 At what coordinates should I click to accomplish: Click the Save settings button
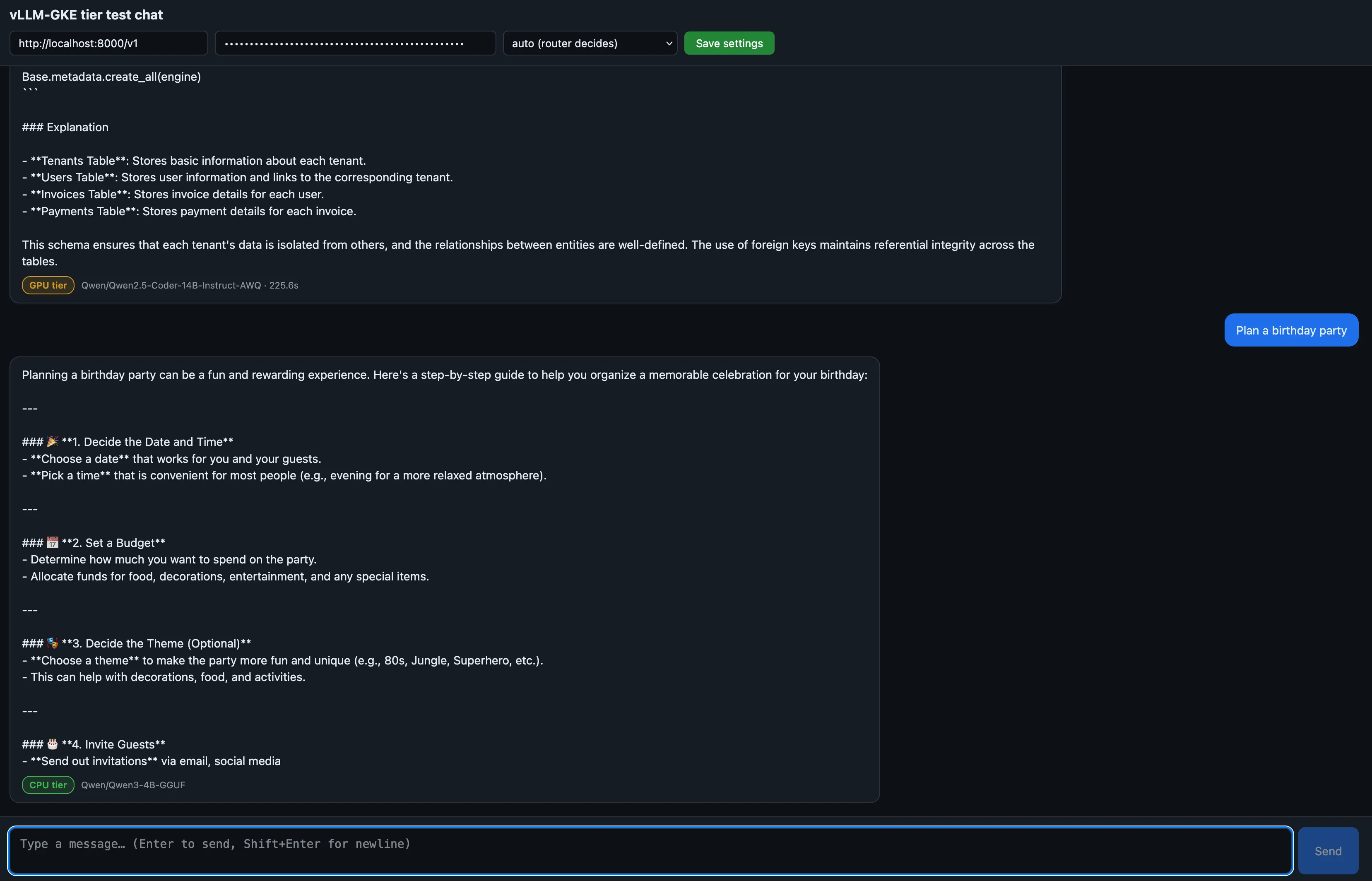coord(729,43)
